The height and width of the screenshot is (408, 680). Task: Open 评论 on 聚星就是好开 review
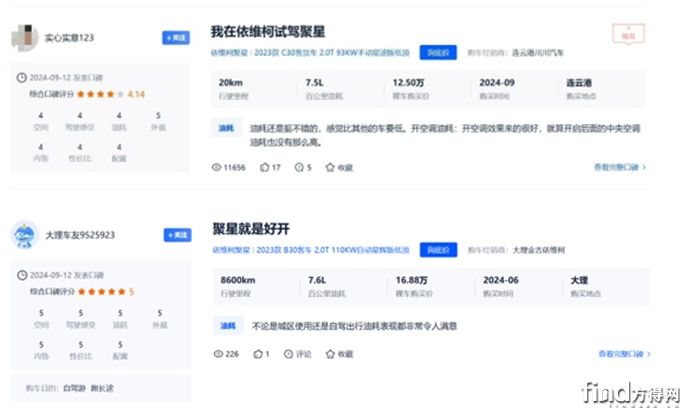(x=298, y=354)
